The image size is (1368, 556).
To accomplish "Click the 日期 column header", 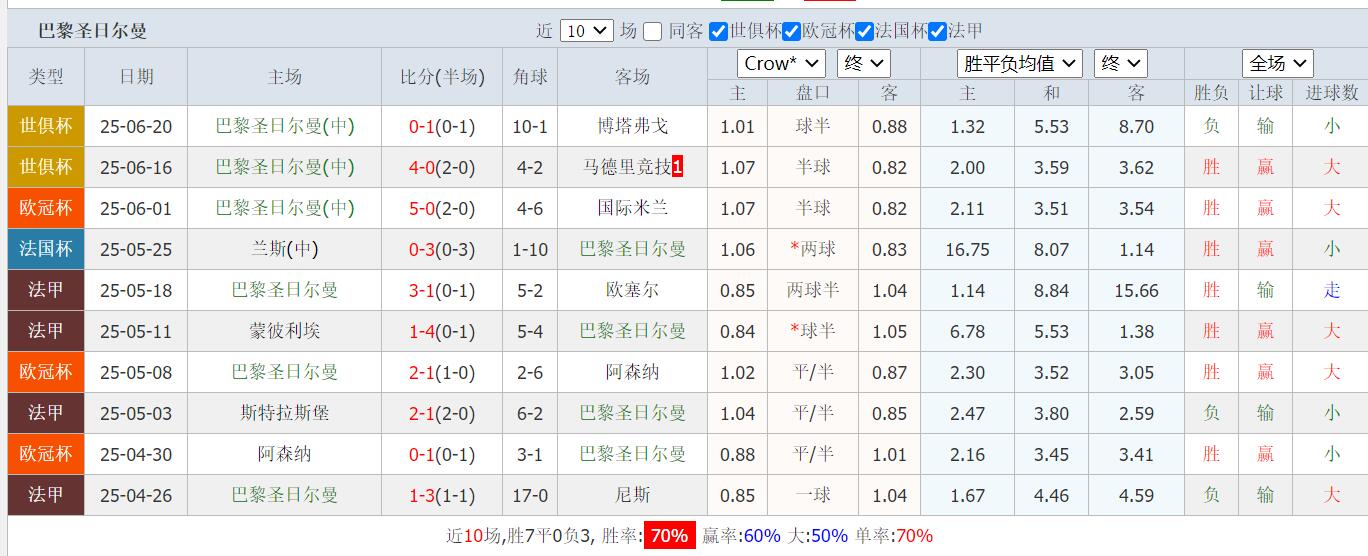I will coord(136,77).
